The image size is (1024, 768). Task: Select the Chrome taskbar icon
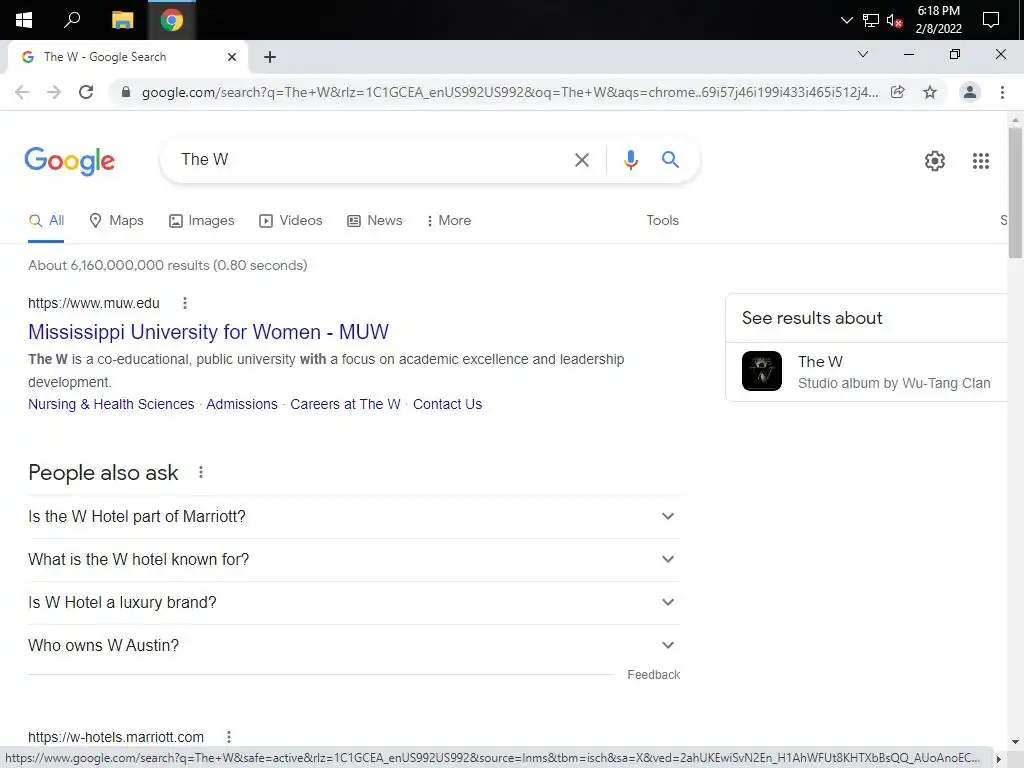pos(172,20)
